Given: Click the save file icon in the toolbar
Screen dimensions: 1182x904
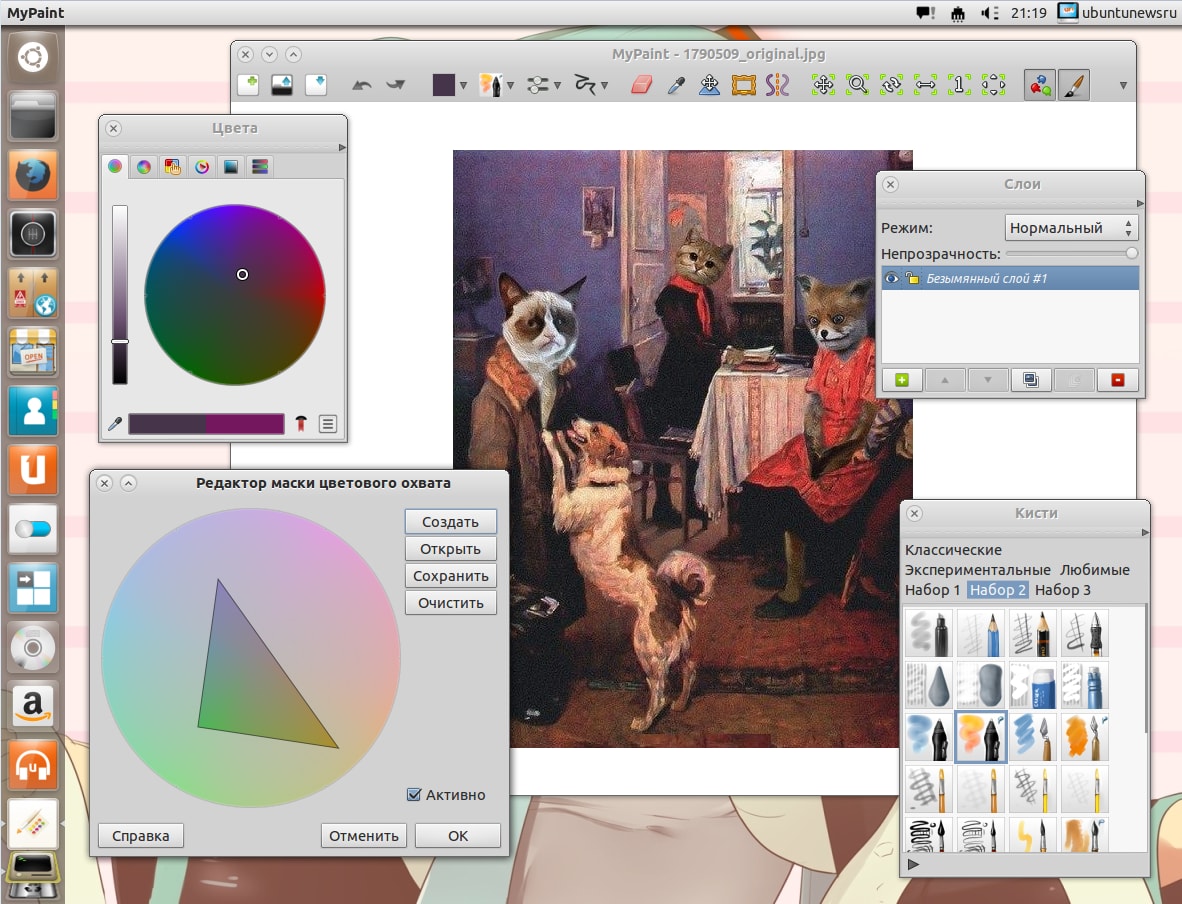Looking at the screenshot, I should tap(316, 84).
